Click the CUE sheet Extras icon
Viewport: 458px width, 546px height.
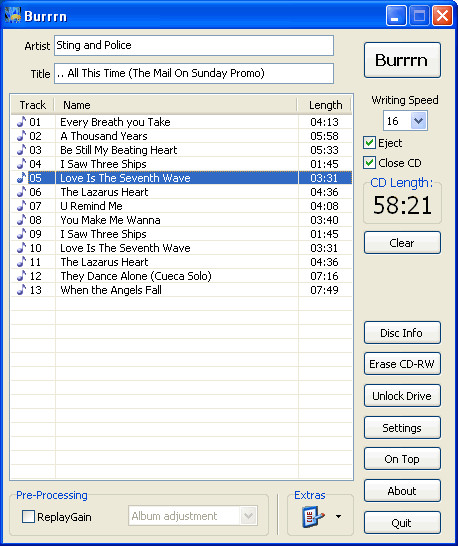click(x=313, y=517)
